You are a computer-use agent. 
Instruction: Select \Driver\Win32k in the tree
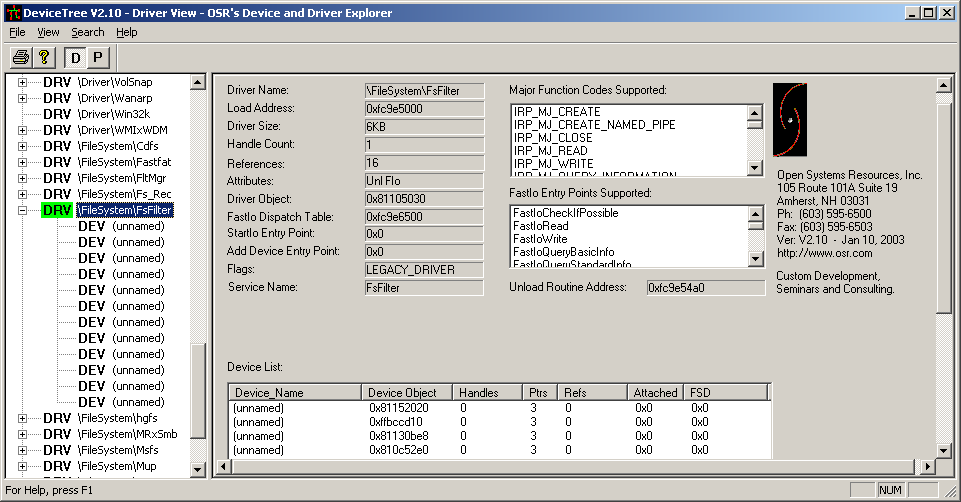click(114, 114)
